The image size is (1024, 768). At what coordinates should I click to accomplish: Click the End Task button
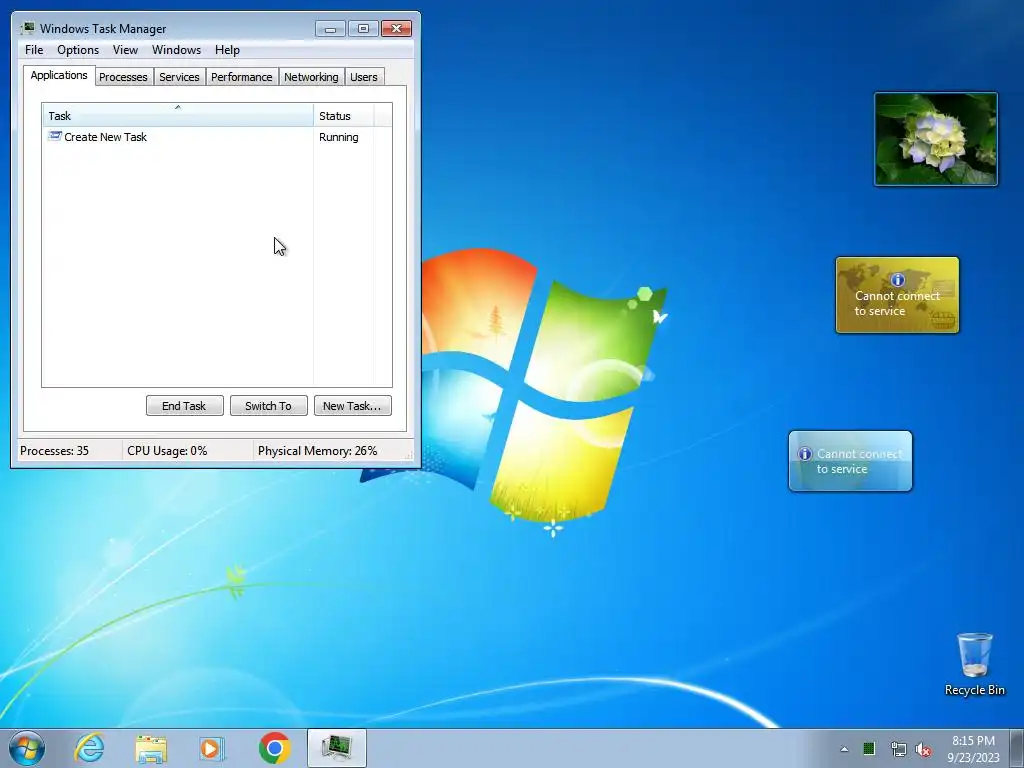[184, 406]
